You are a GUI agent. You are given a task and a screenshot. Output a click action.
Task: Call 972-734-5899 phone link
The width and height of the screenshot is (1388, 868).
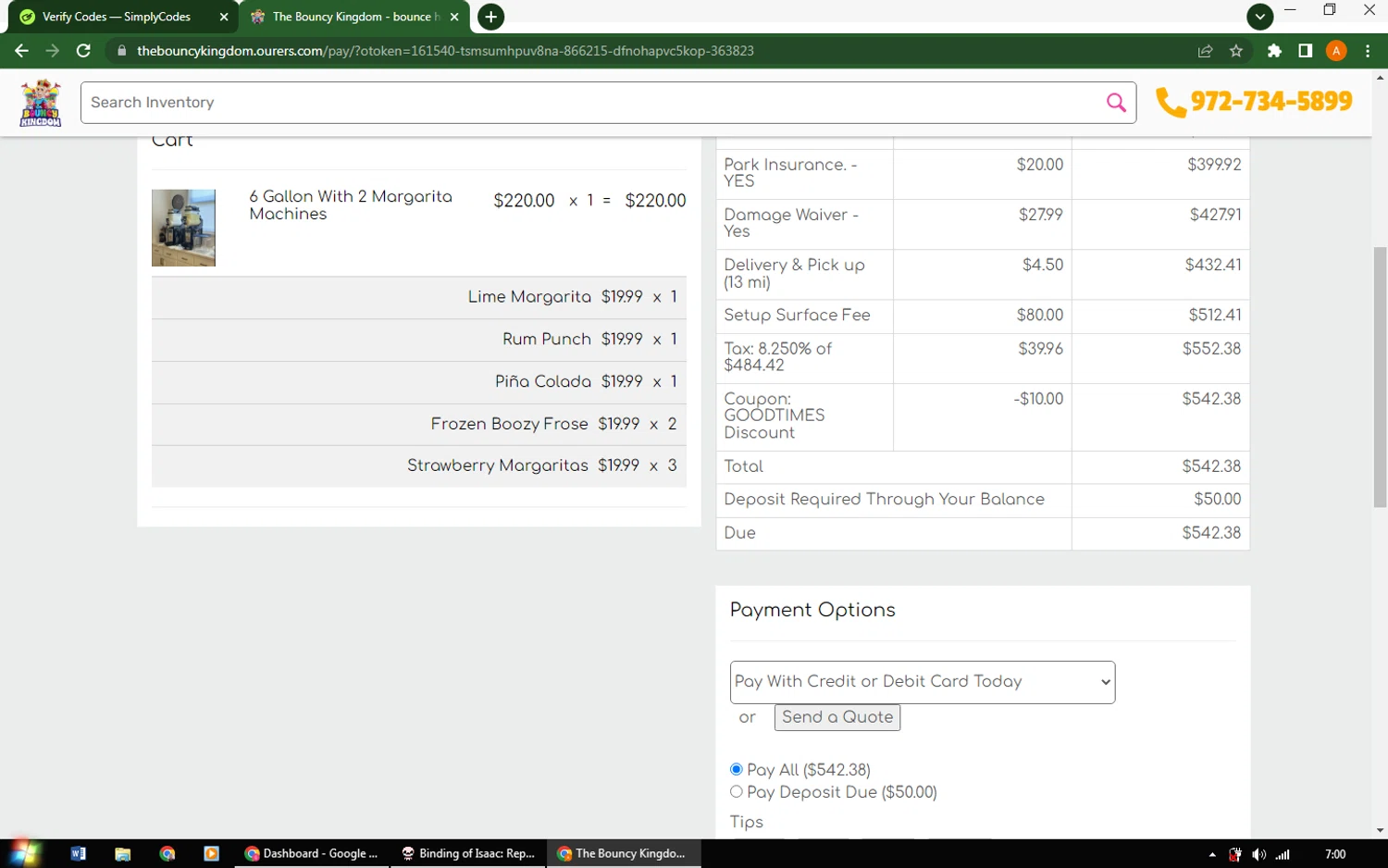click(1270, 102)
